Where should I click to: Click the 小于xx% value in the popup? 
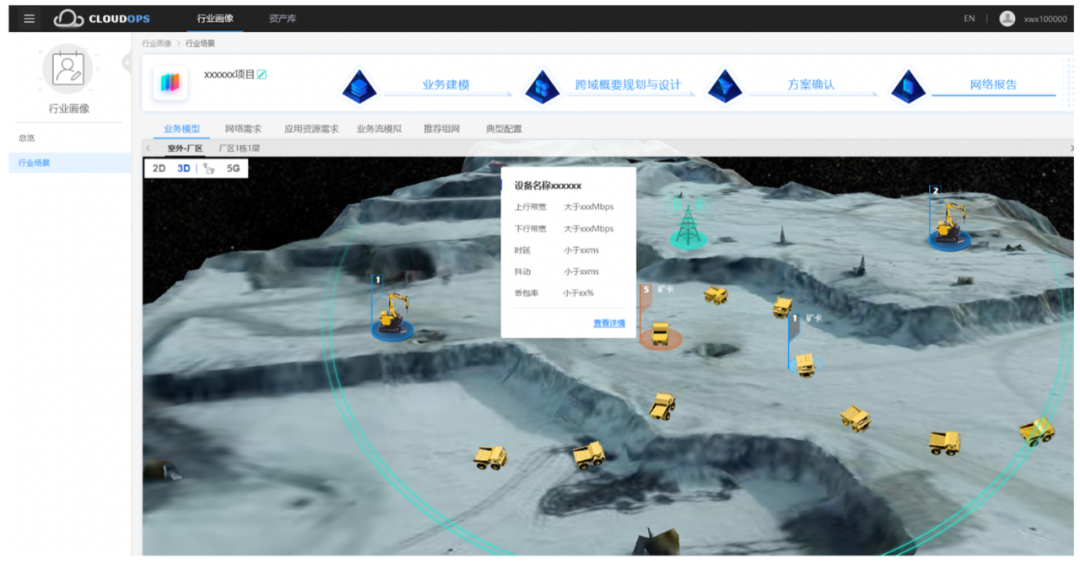tap(578, 293)
